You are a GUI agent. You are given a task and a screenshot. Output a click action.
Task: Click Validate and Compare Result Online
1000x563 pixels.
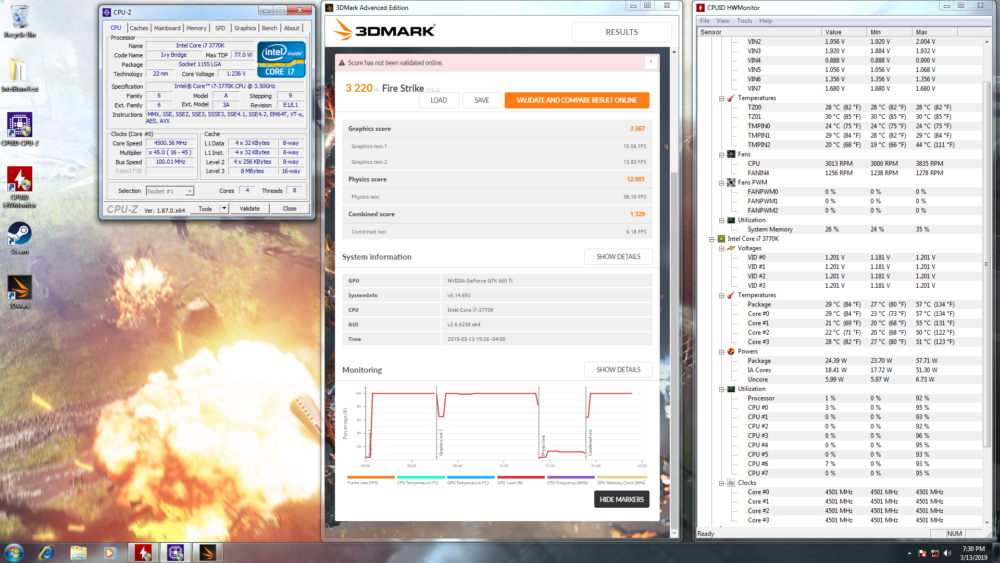[x=577, y=100]
